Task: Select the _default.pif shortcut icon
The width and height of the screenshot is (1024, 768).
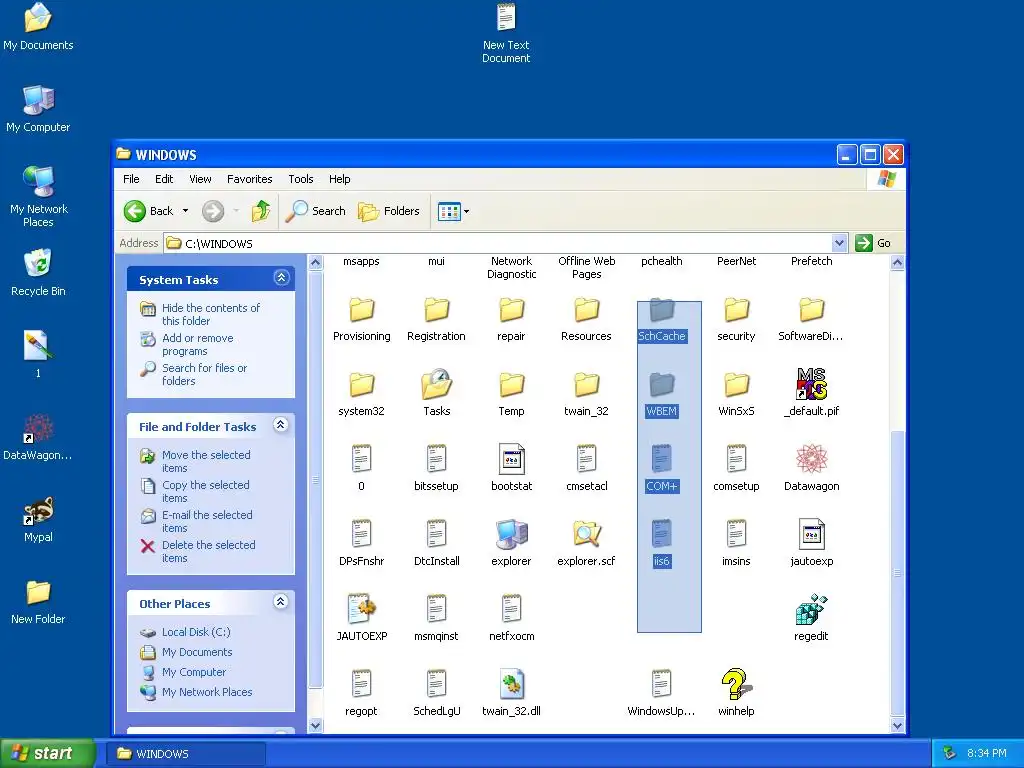Action: pos(811,383)
